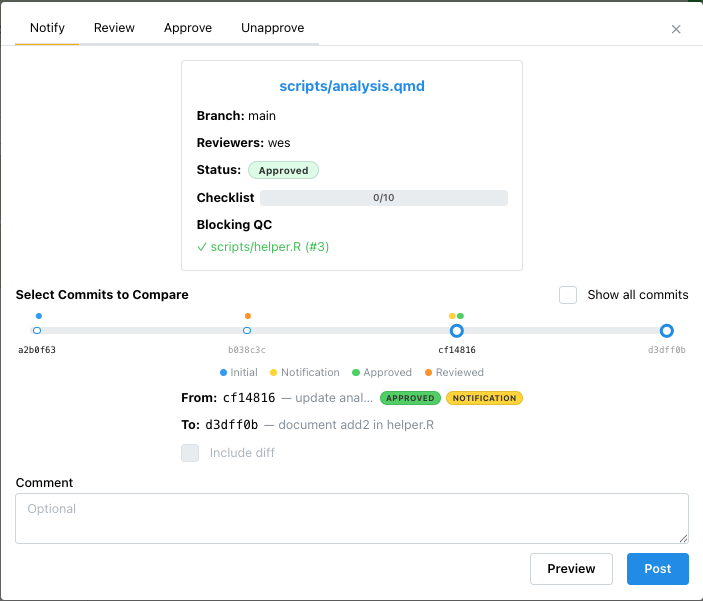Screen dimensions: 703x601
Task: Click the cf14816 commit node
Action: (x=457, y=330)
